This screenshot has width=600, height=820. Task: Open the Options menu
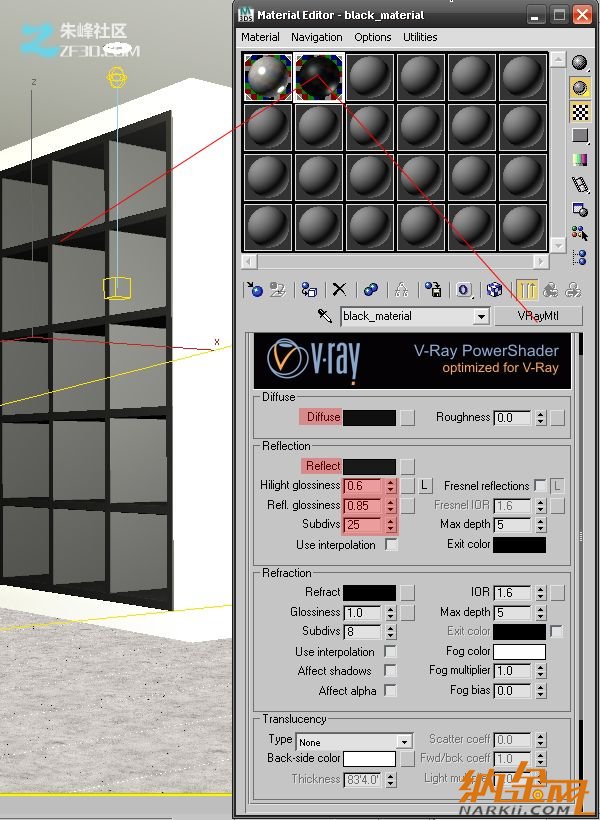[x=372, y=37]
